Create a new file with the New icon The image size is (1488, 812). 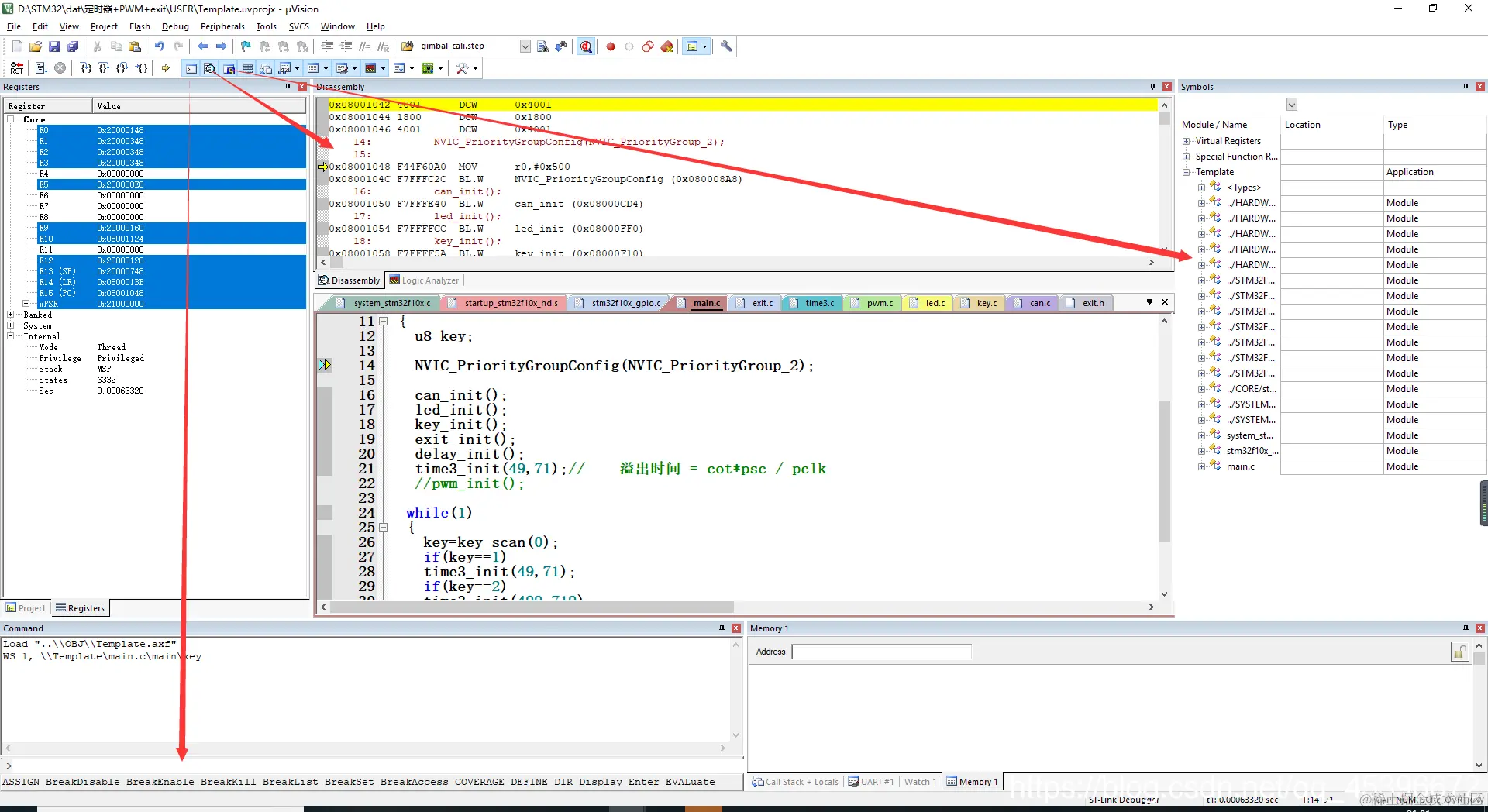click(x=17, y=46)
